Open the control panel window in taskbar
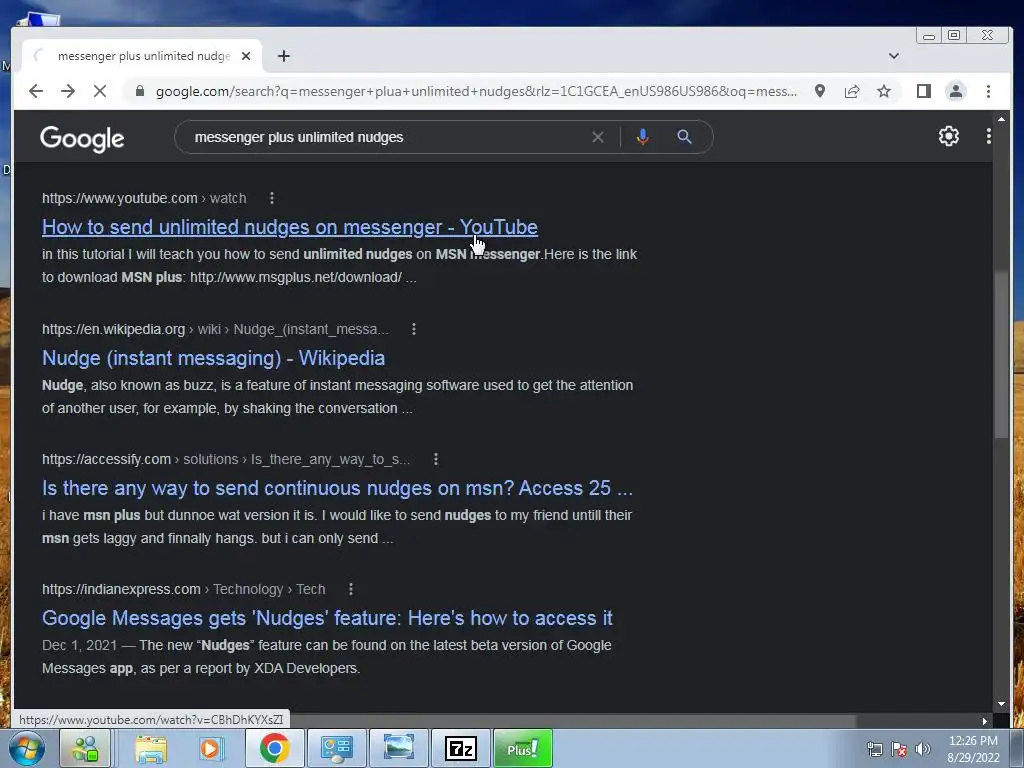This screenshot has width=1024, height=768. tap(336, 748)
